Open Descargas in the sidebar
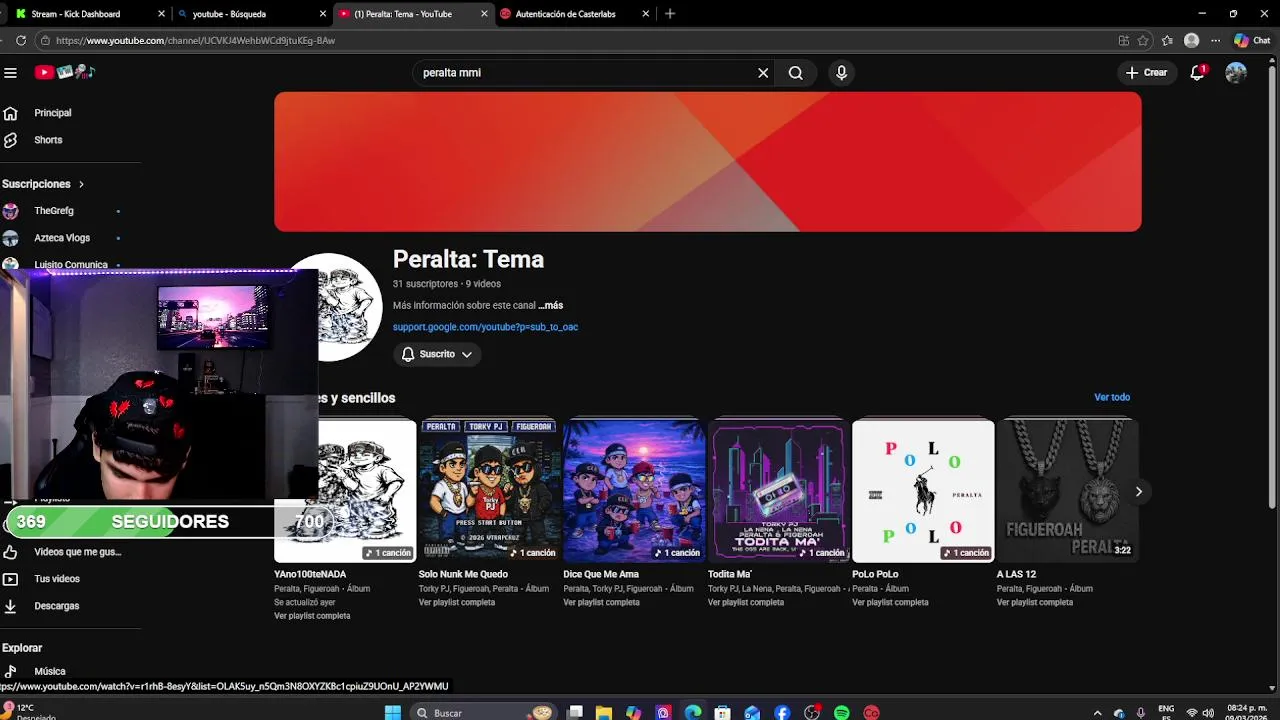The image size is (1280, 720). click(x=56, y=606)
